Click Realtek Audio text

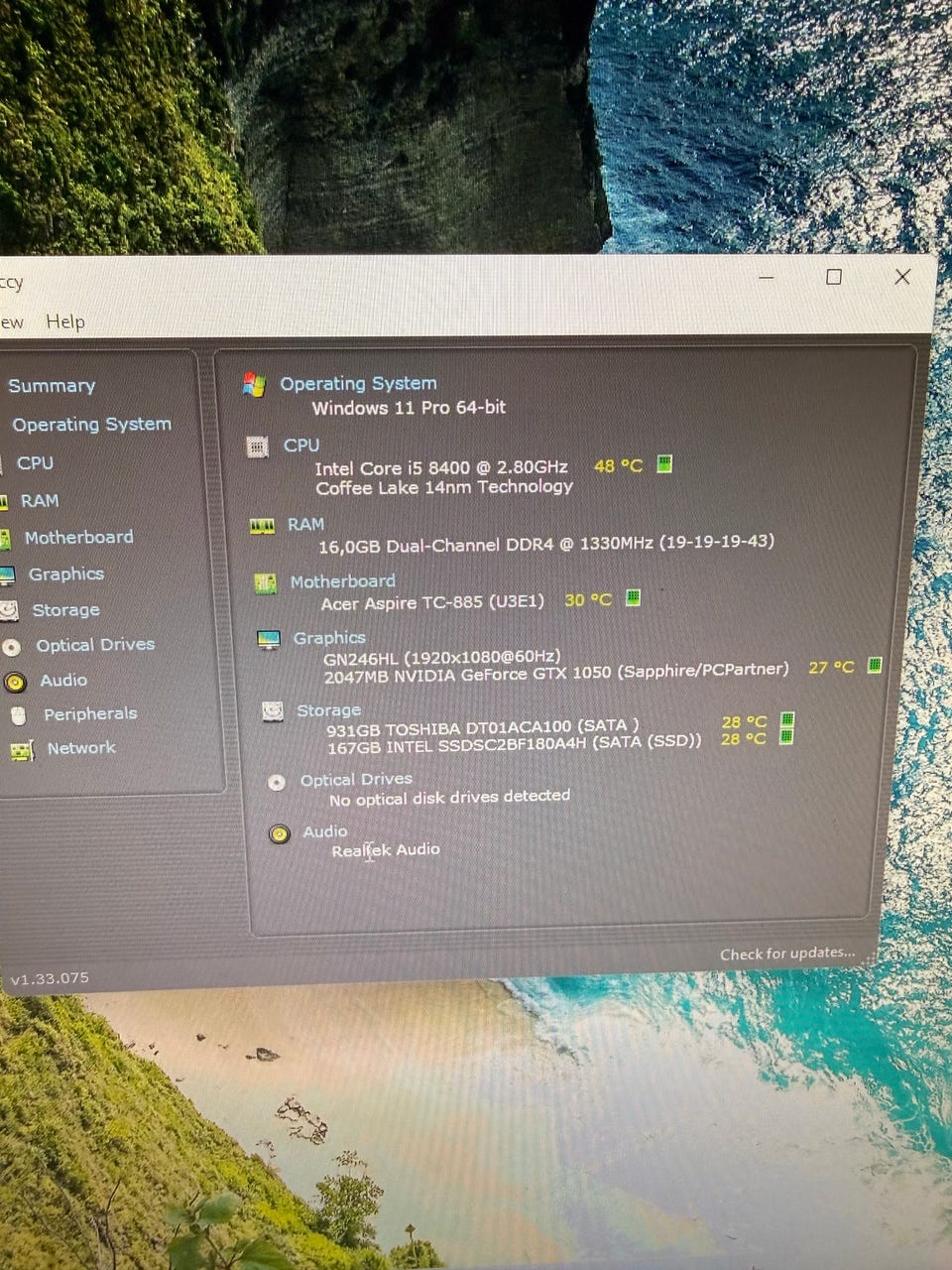click(386, 850)
